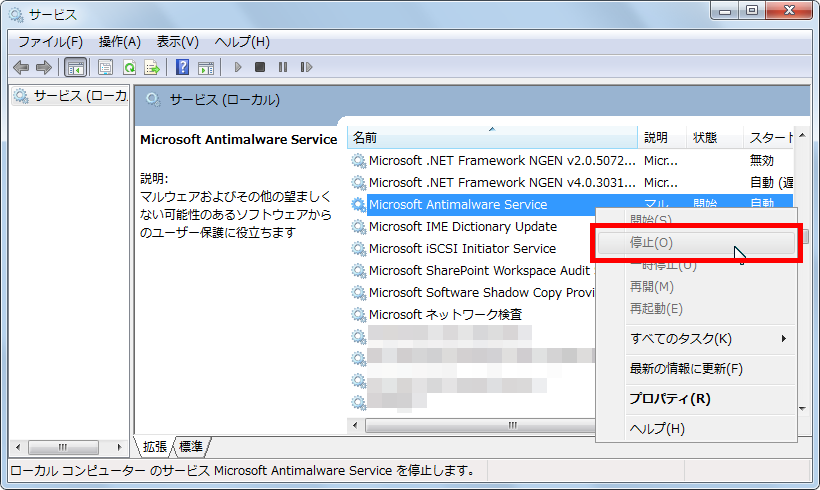This screenshot has width=820, height=490.
Task: Open プロパティ(R) from the context menu
Action: (696, 398)
